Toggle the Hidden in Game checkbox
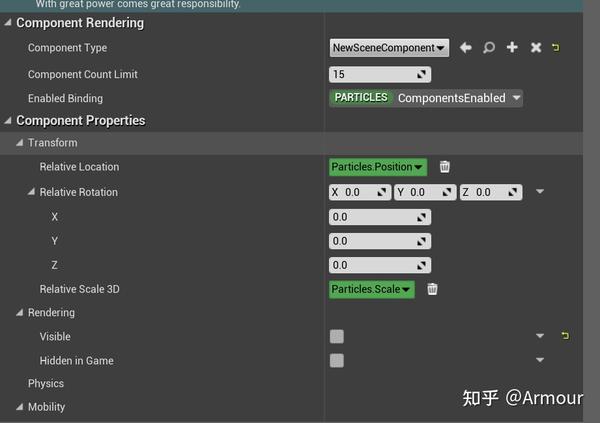 click(x=337, y=360)
